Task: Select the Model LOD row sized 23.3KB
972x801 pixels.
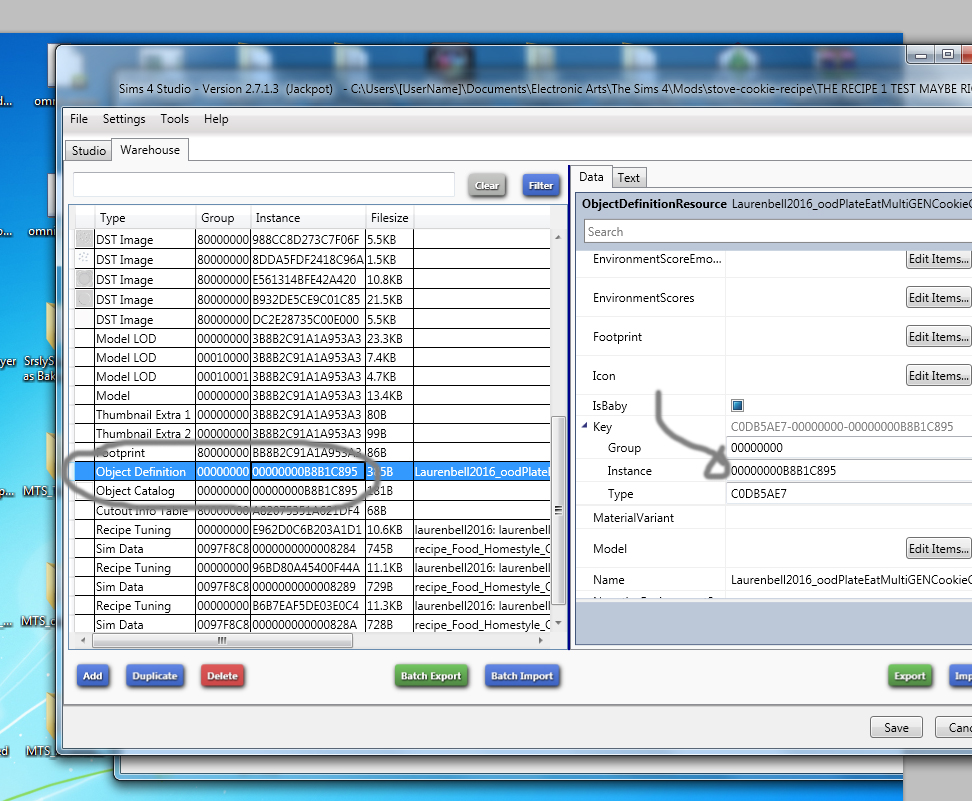Action: tap(312, 339)
